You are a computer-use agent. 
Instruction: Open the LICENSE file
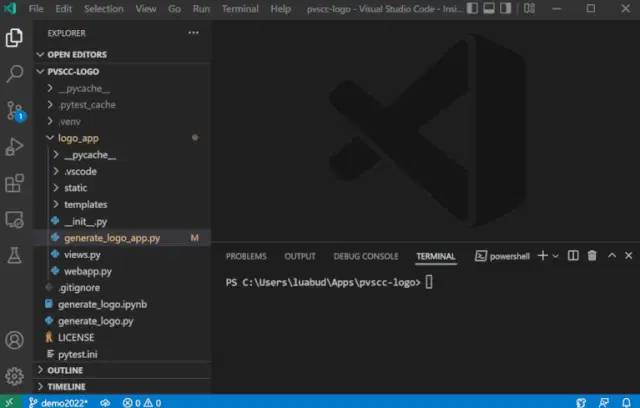coord(122,337)
